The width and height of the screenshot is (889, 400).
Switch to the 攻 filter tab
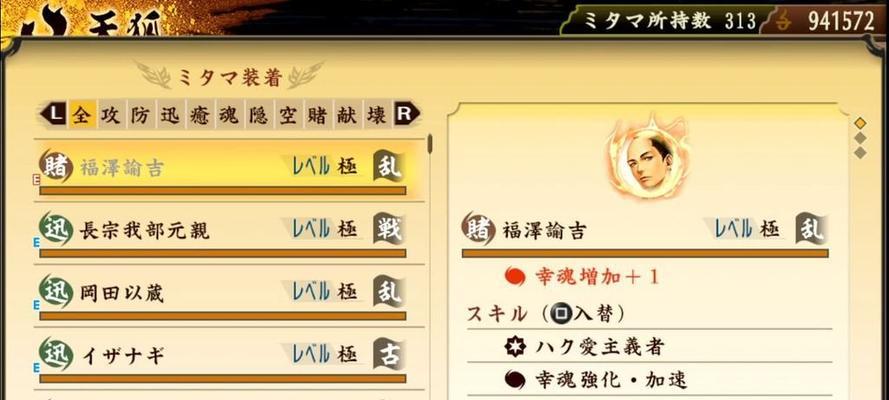click(111, 114)
